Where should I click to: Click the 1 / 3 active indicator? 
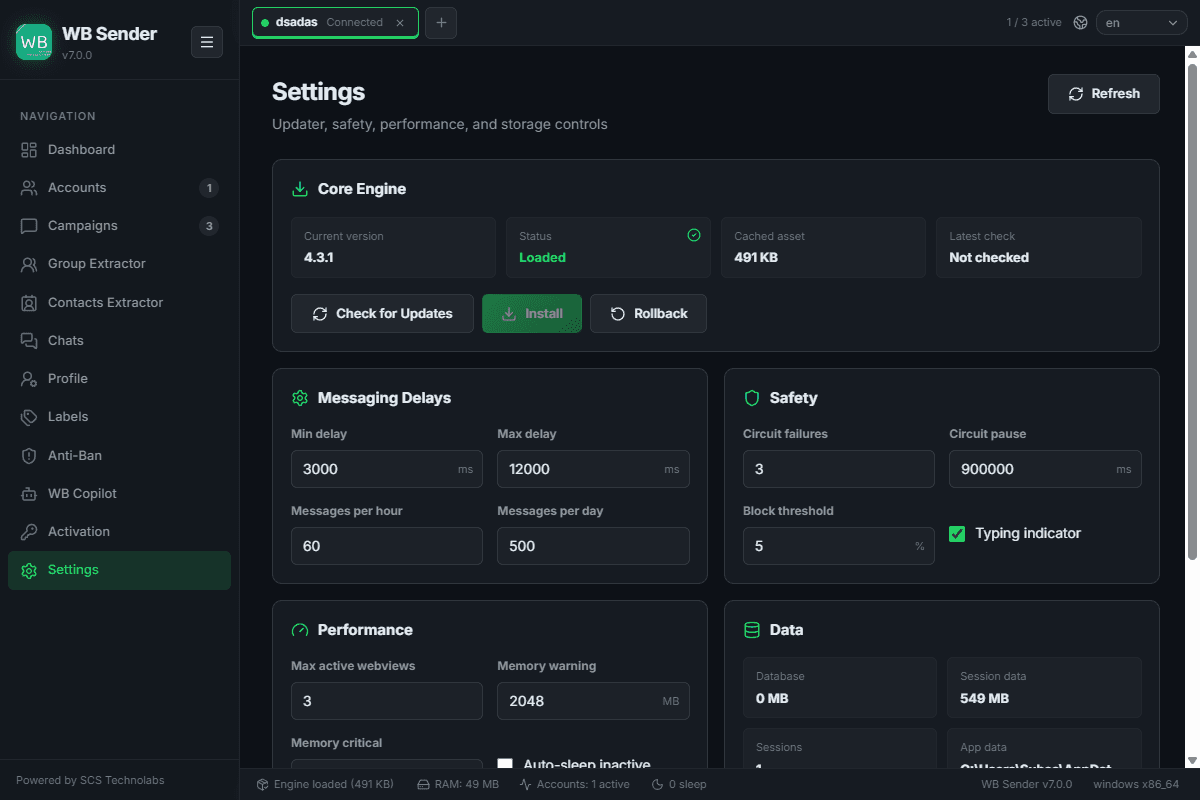pos(1034,22)
